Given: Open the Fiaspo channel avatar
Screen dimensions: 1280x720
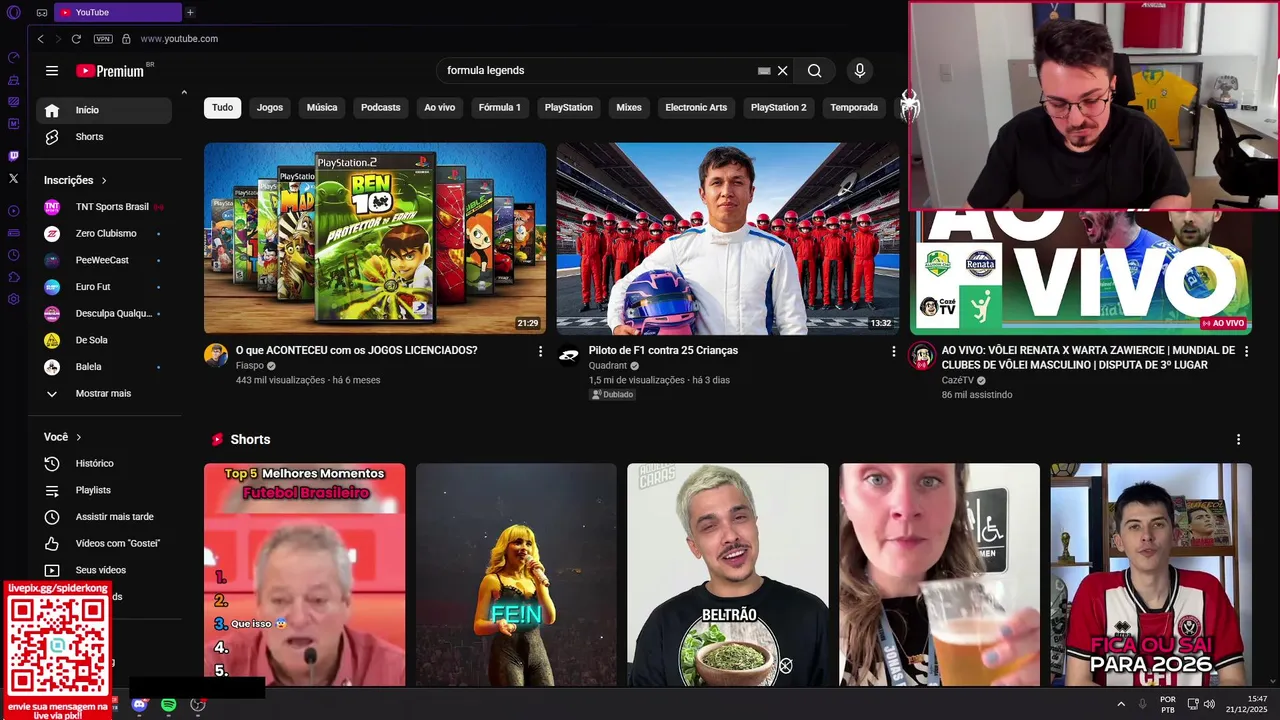Looking at the screenshot, I should (216, 355).
